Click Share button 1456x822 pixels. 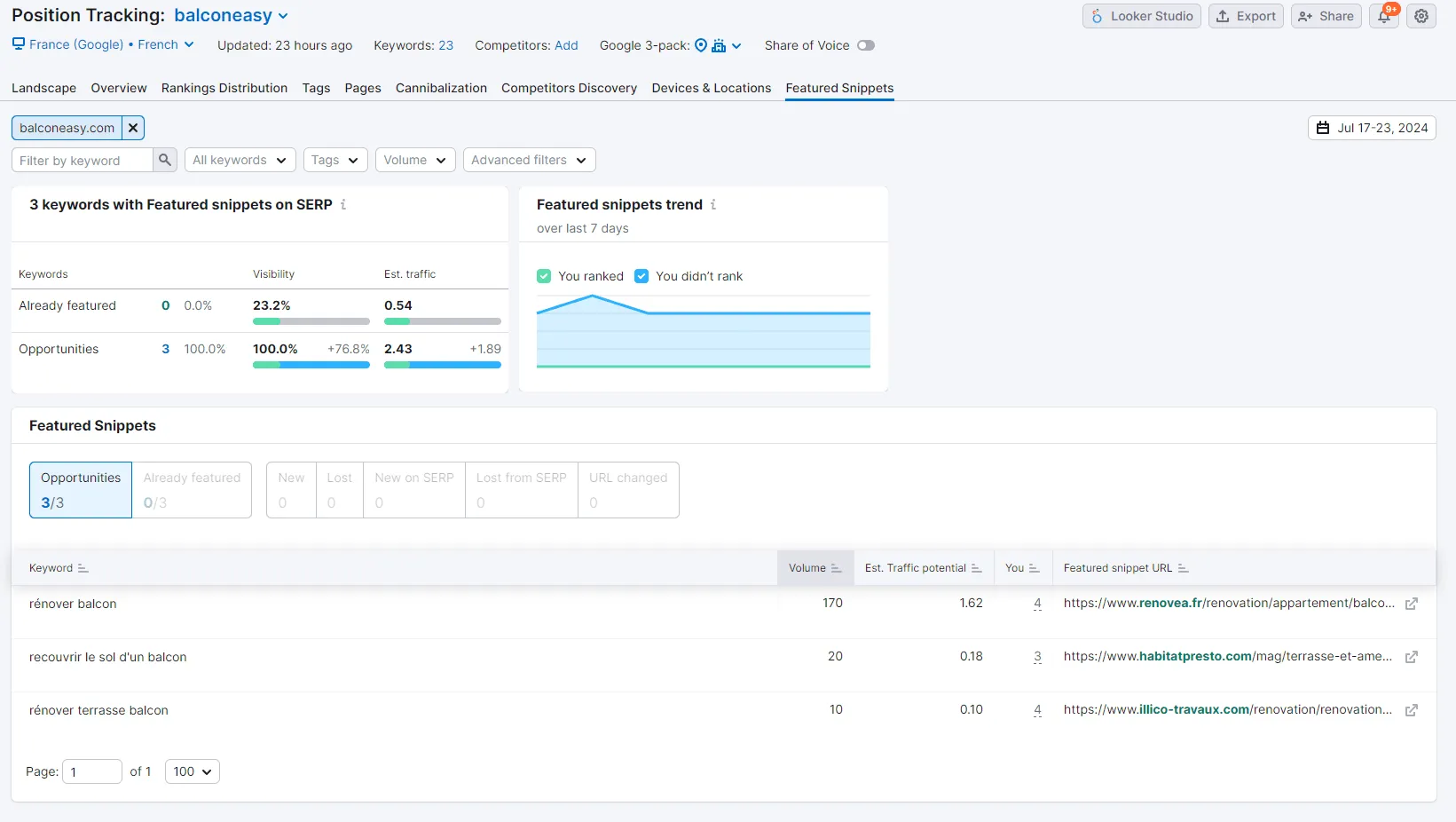(x=1326, y=16)
